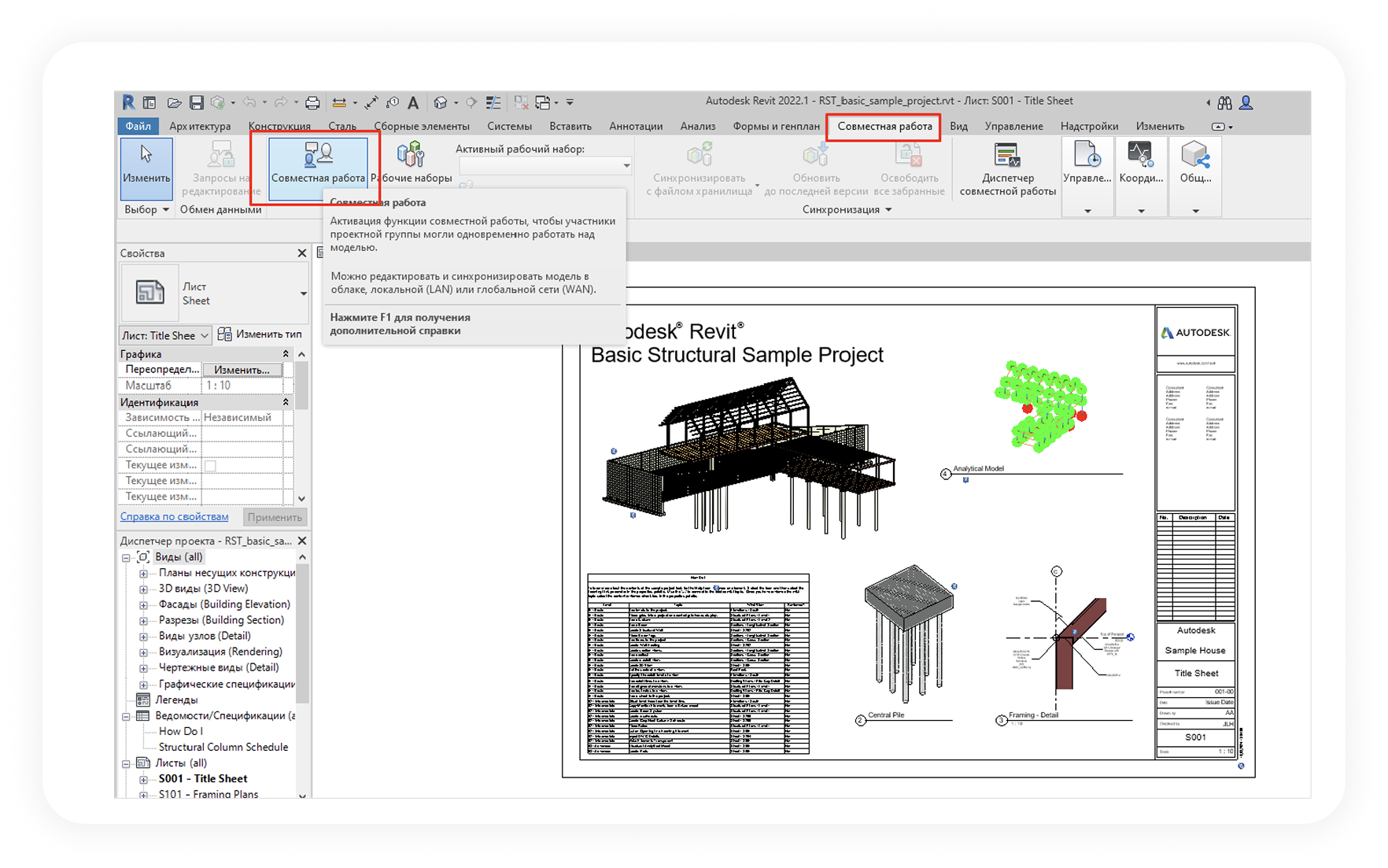Click the Справка по свойствам link

[x=174, y=517]
